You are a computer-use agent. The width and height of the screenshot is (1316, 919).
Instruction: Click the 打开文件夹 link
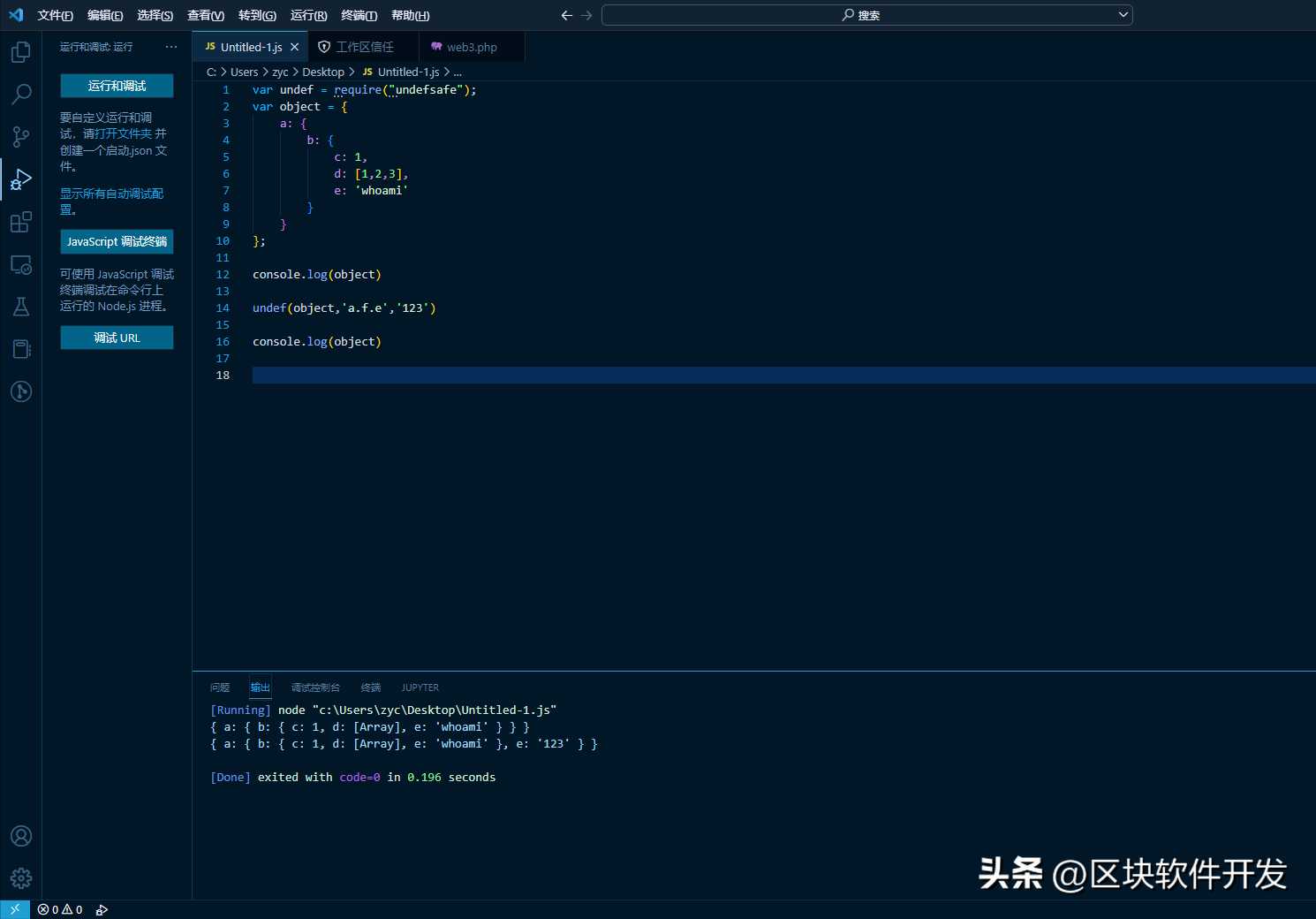125,133
